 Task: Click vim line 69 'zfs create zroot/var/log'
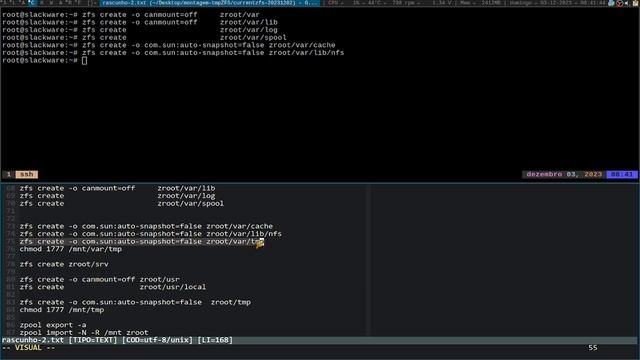tap(117, 196)
